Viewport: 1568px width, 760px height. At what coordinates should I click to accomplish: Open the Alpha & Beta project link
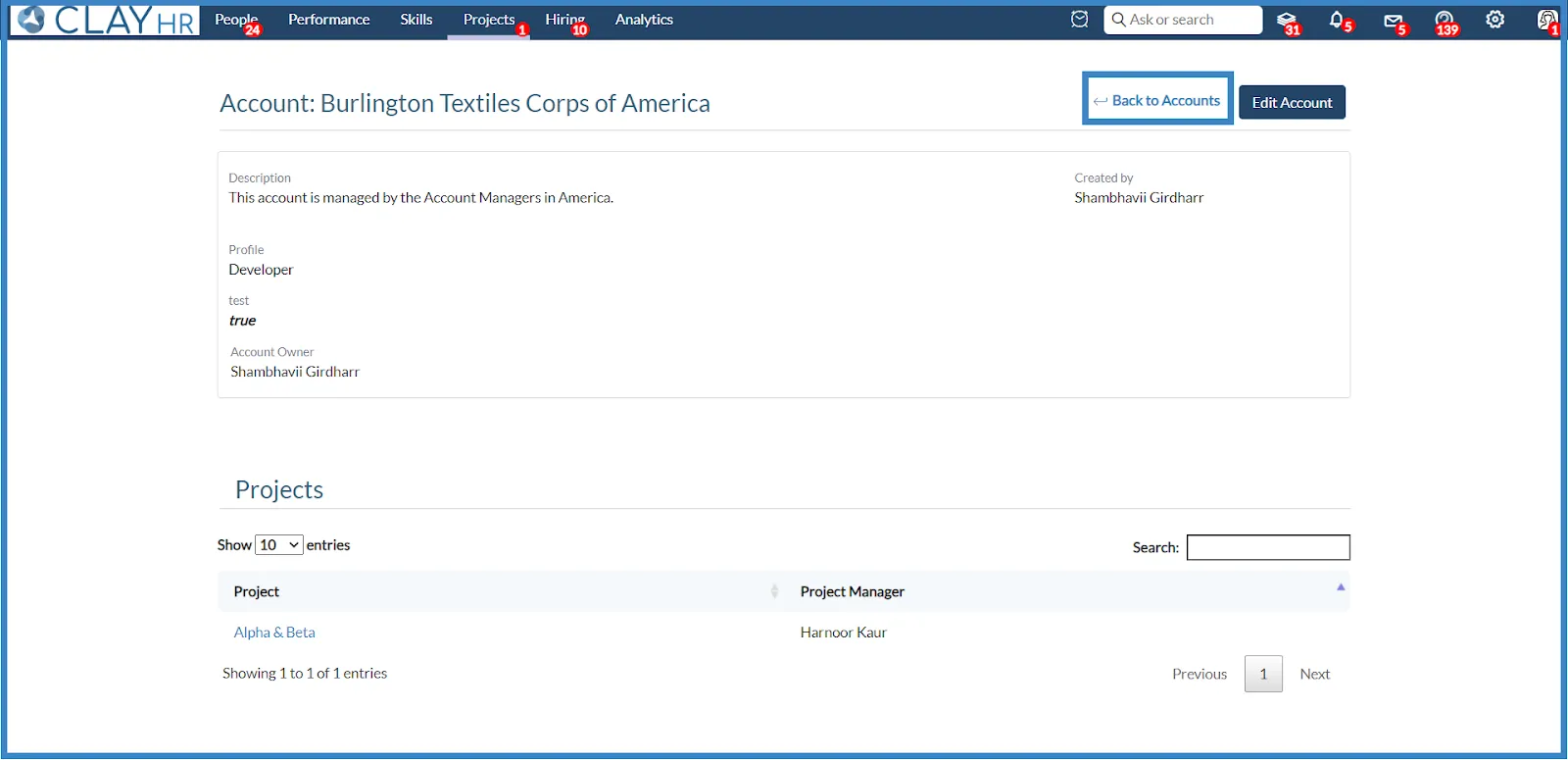coord(274,633)
